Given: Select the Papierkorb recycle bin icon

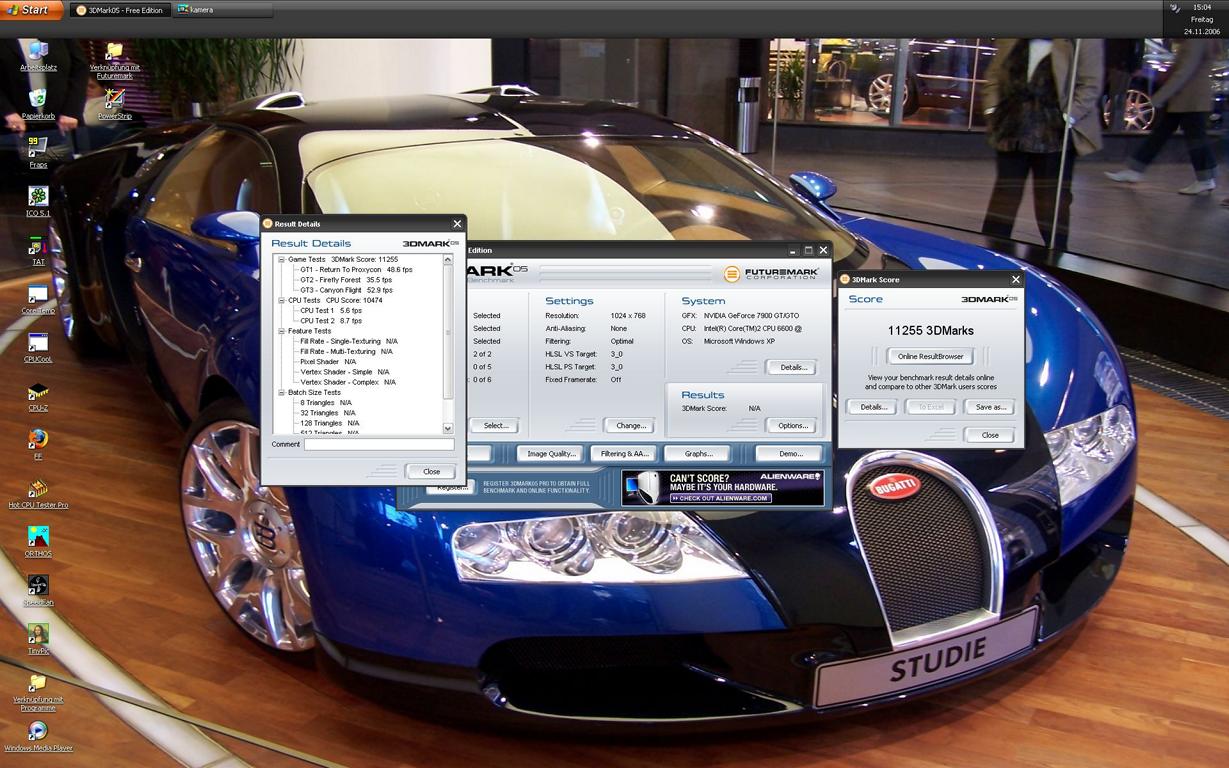Looking at the screenshot, I should point(38,104).
